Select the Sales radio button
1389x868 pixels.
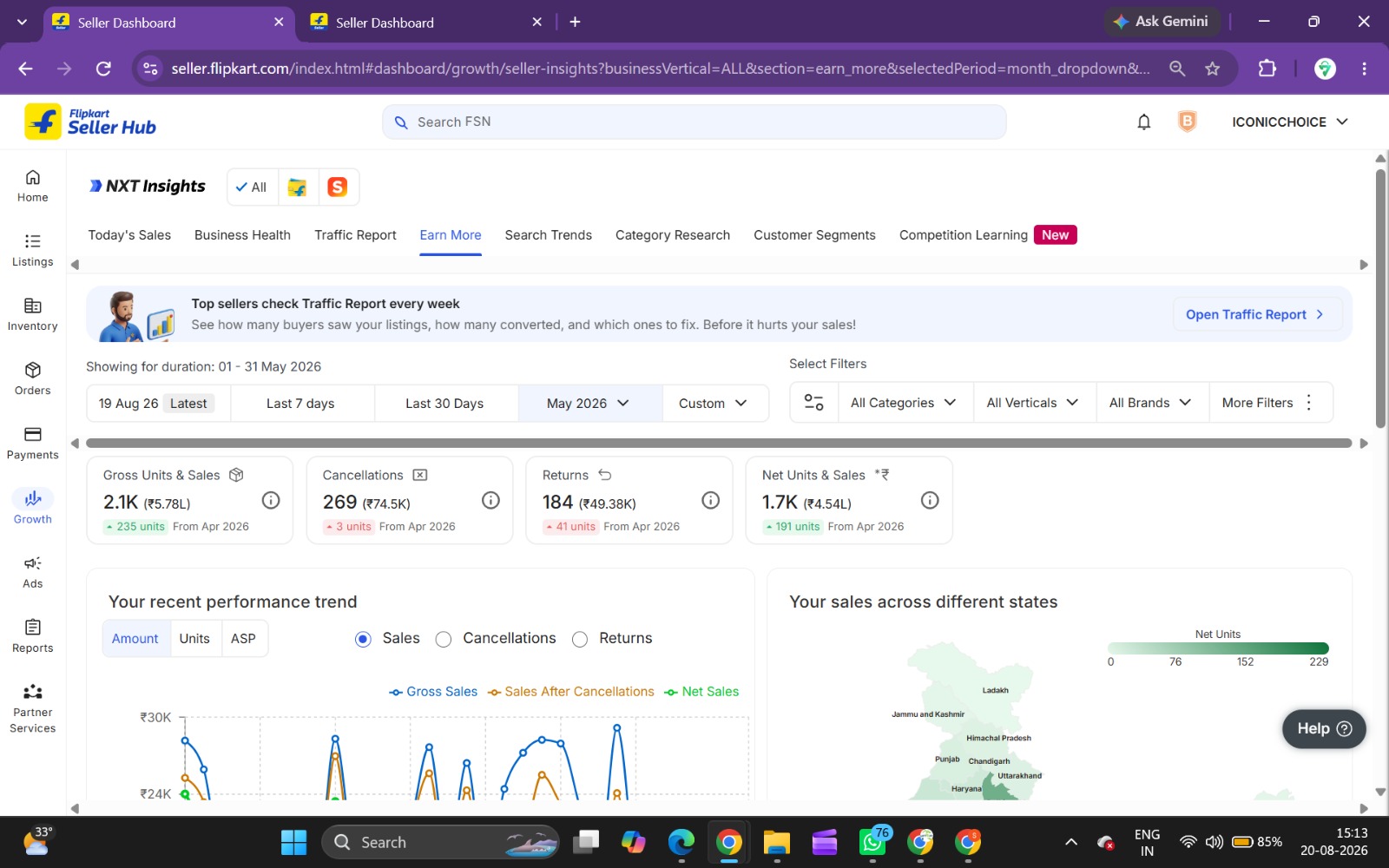click(x=363, y=639)
